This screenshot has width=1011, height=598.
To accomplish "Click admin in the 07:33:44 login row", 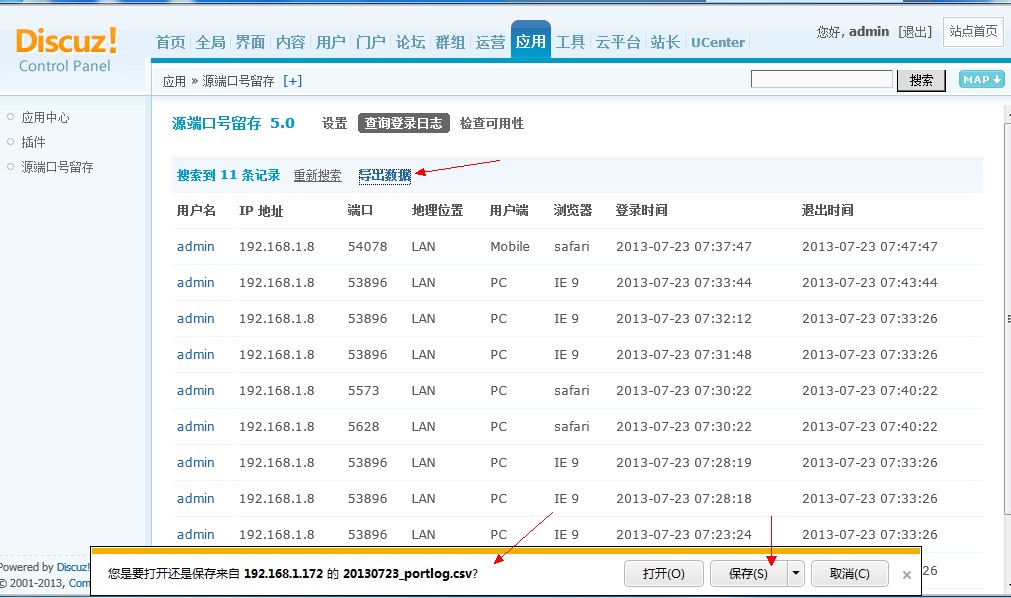I will 195,283.
